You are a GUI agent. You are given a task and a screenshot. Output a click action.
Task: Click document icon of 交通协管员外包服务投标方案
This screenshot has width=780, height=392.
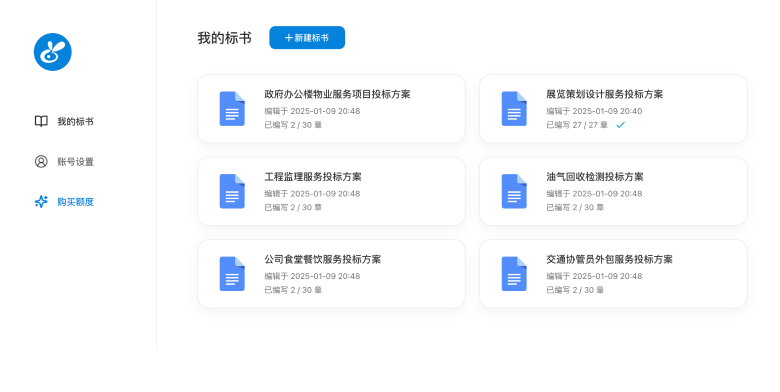point(514,274)
